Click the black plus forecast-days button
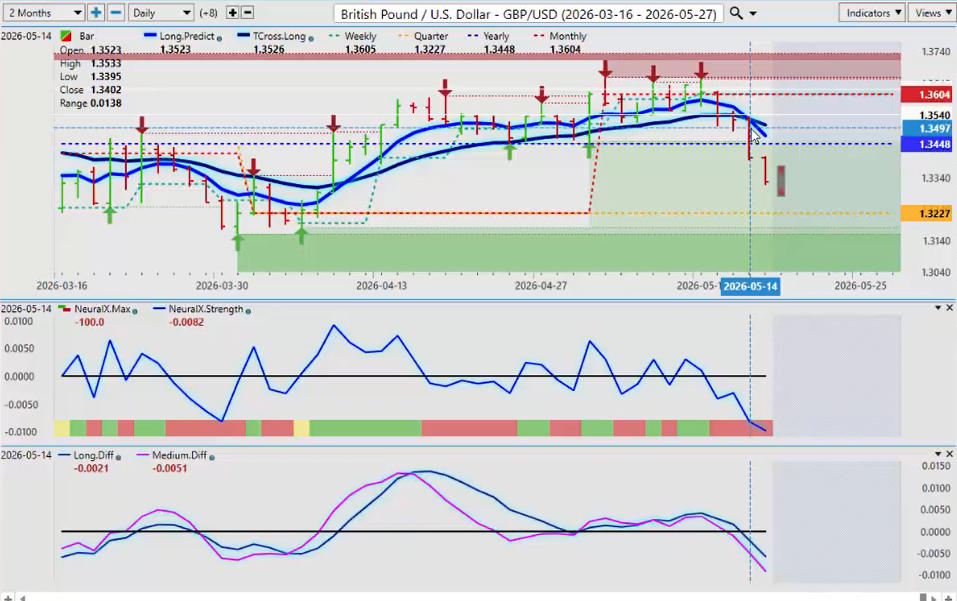 coord(233,13)
